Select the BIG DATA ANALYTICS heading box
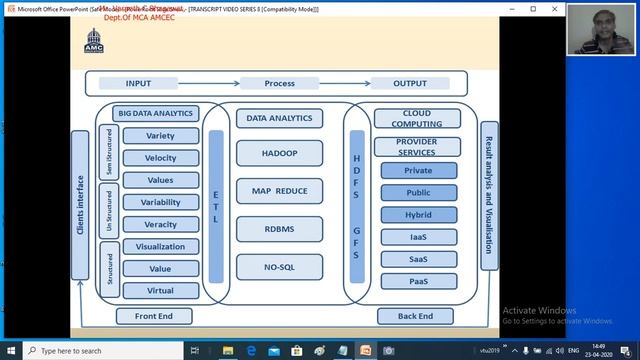 [156, 113]
